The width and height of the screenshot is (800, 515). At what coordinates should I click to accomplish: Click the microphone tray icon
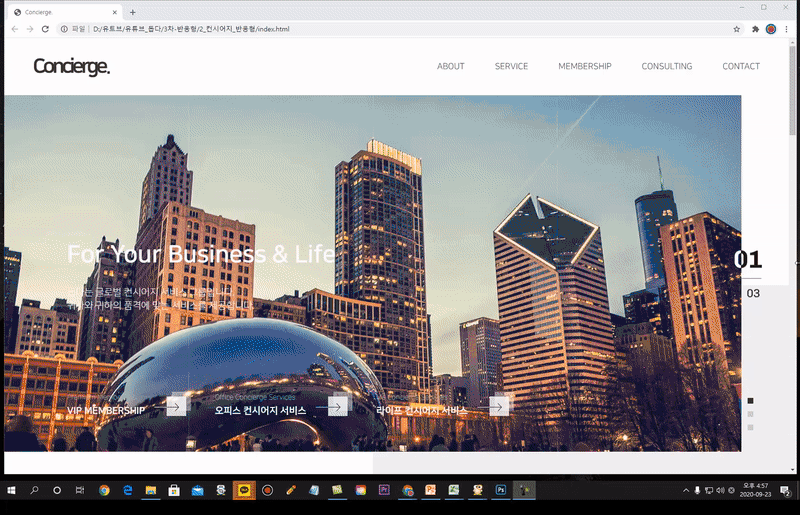(x=697, y=491)
